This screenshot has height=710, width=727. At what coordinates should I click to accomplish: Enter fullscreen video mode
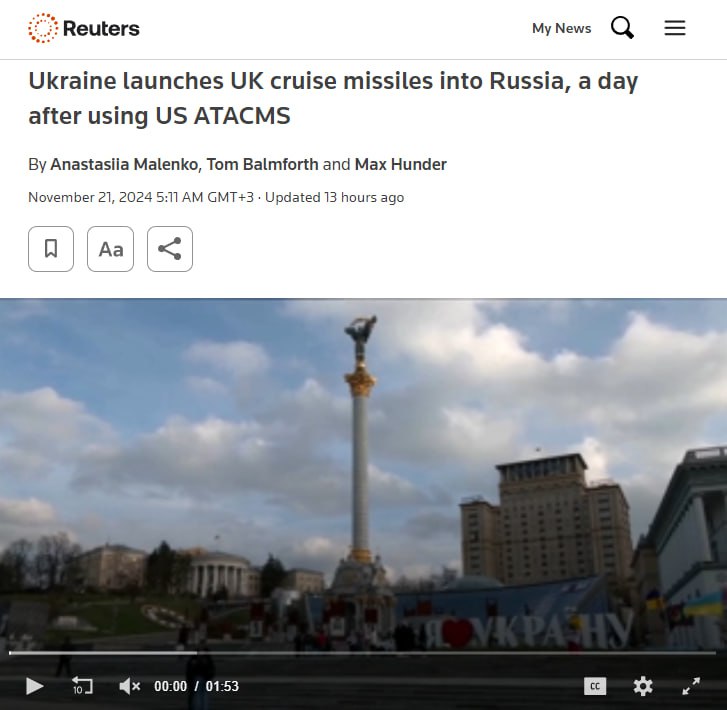pos(691,686)
